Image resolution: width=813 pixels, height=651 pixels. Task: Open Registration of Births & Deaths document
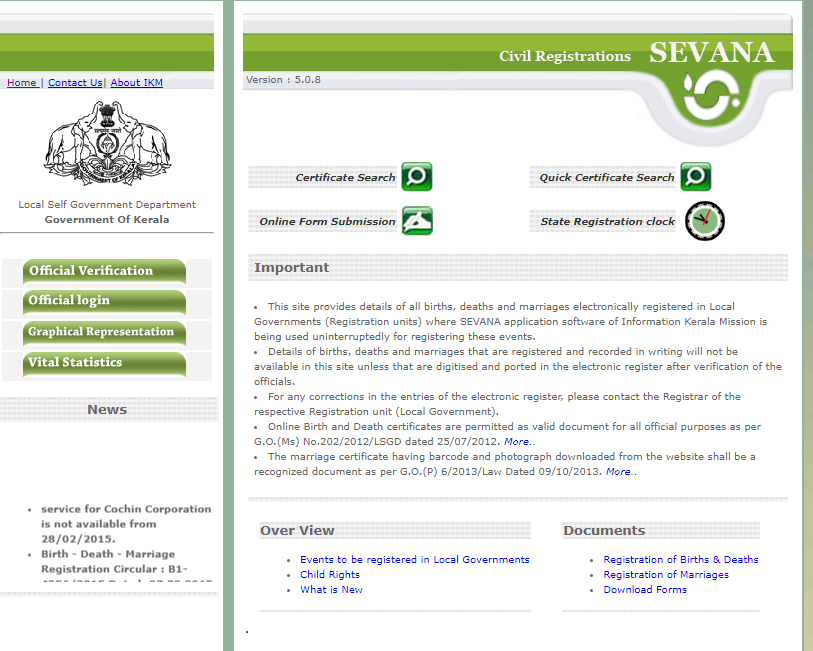(681, 560)
